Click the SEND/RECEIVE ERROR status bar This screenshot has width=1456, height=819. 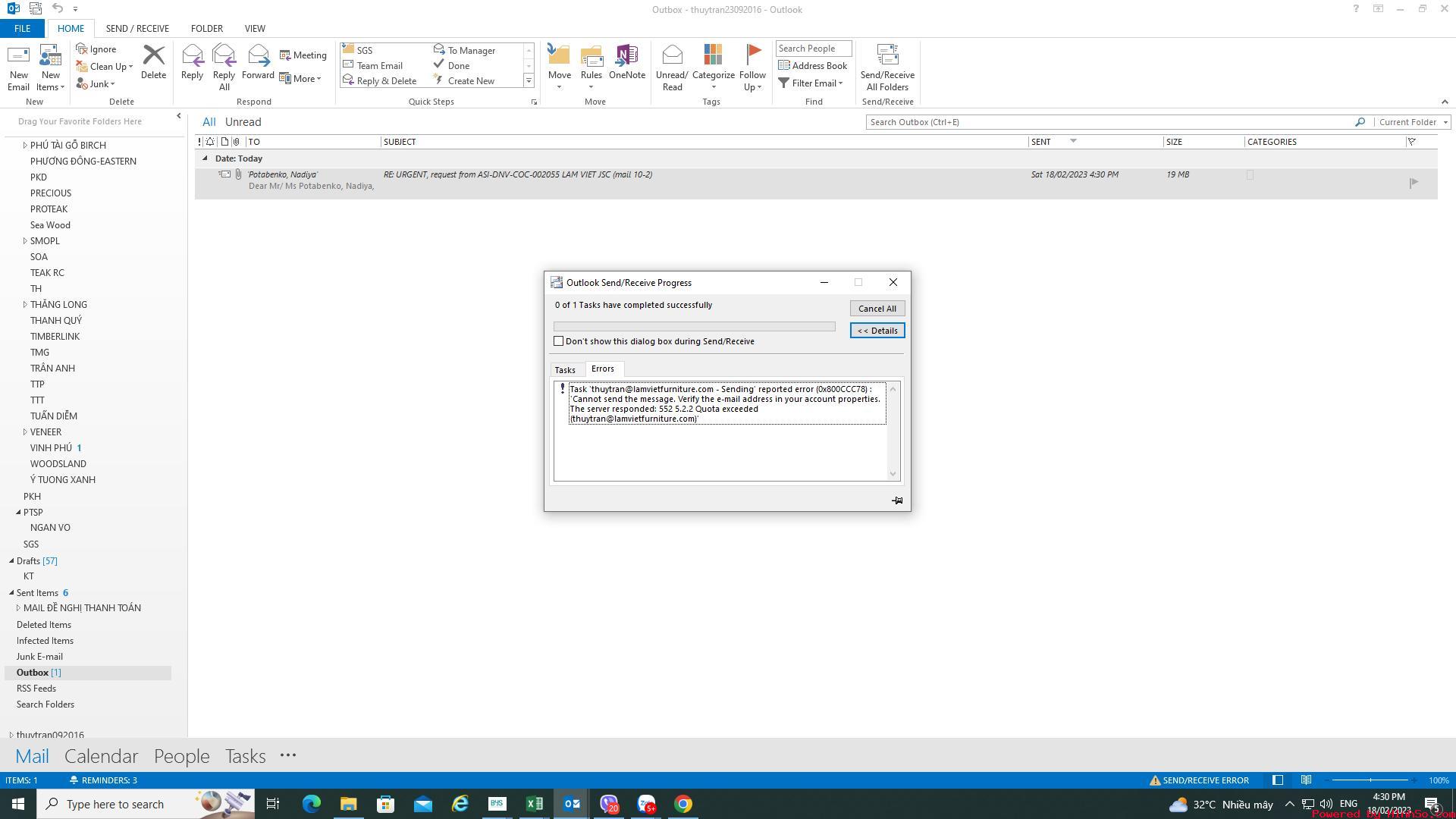click(1200, 780)
